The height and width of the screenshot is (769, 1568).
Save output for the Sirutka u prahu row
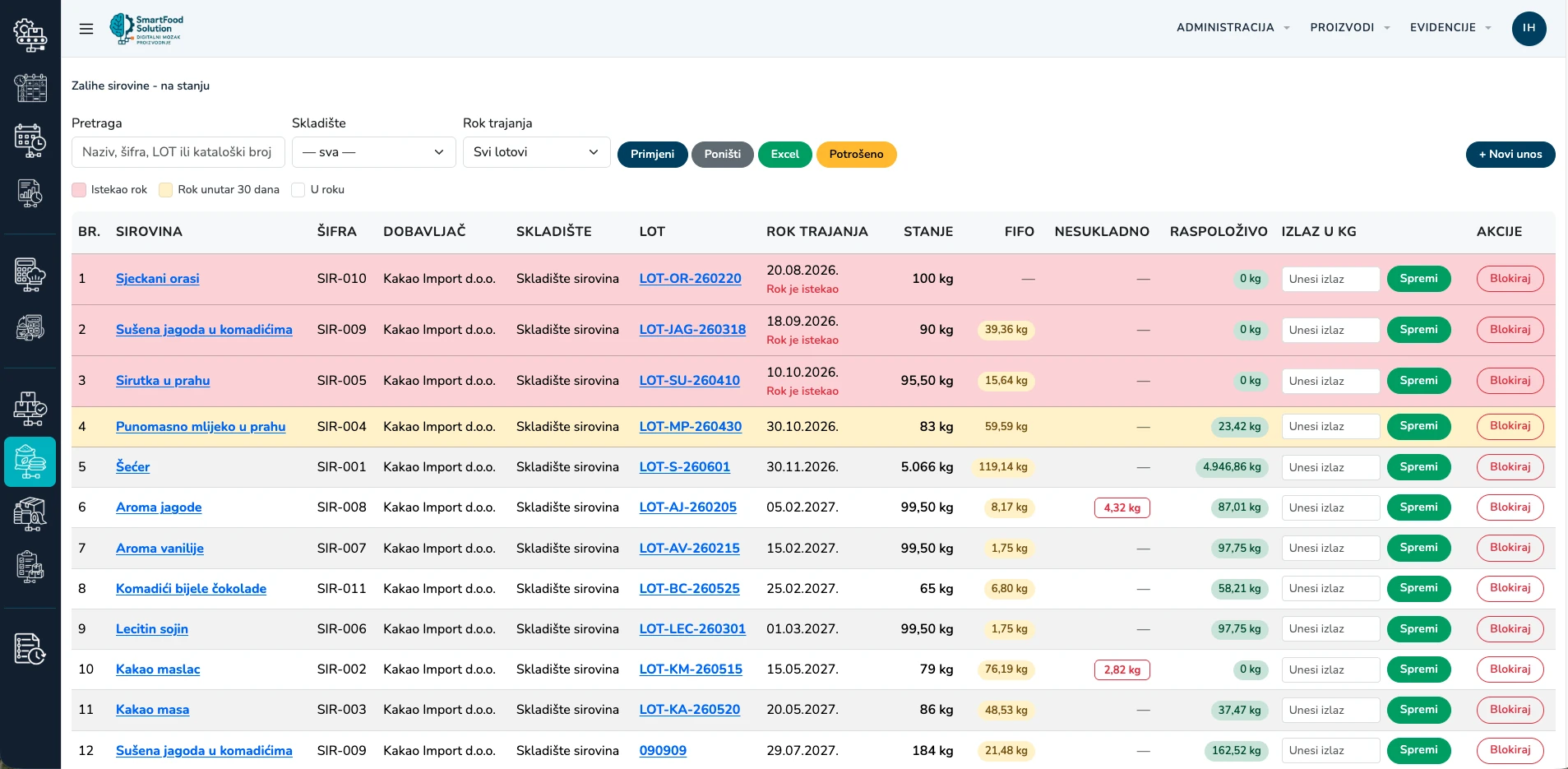pos(1418,381)
